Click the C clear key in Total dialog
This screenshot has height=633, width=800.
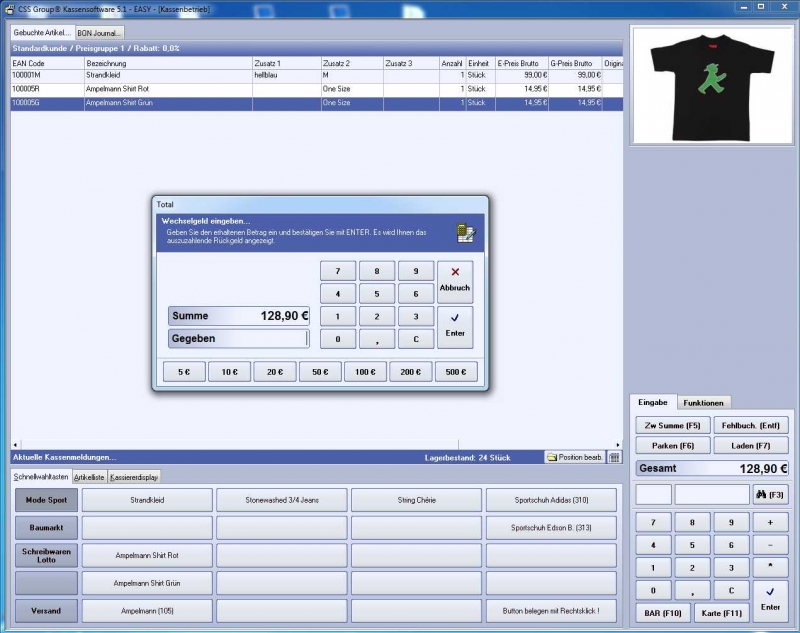tap(416, 339)
